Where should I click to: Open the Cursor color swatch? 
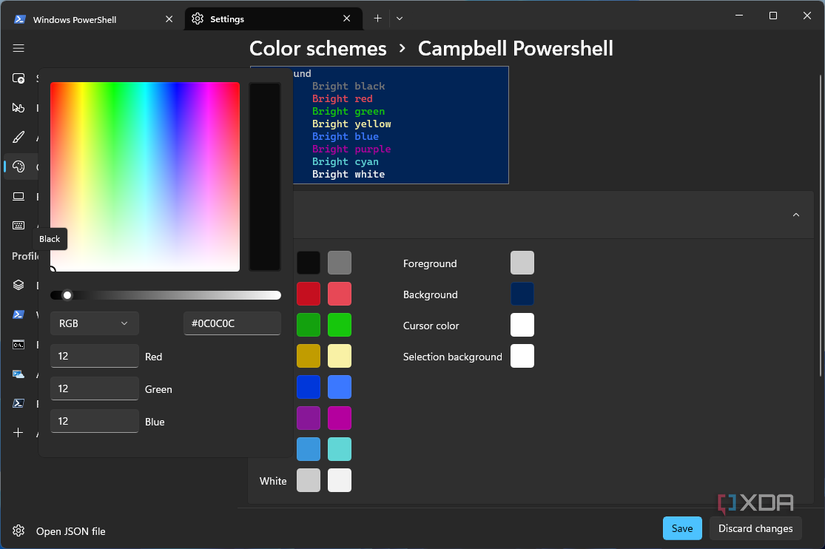coord(522,325)
